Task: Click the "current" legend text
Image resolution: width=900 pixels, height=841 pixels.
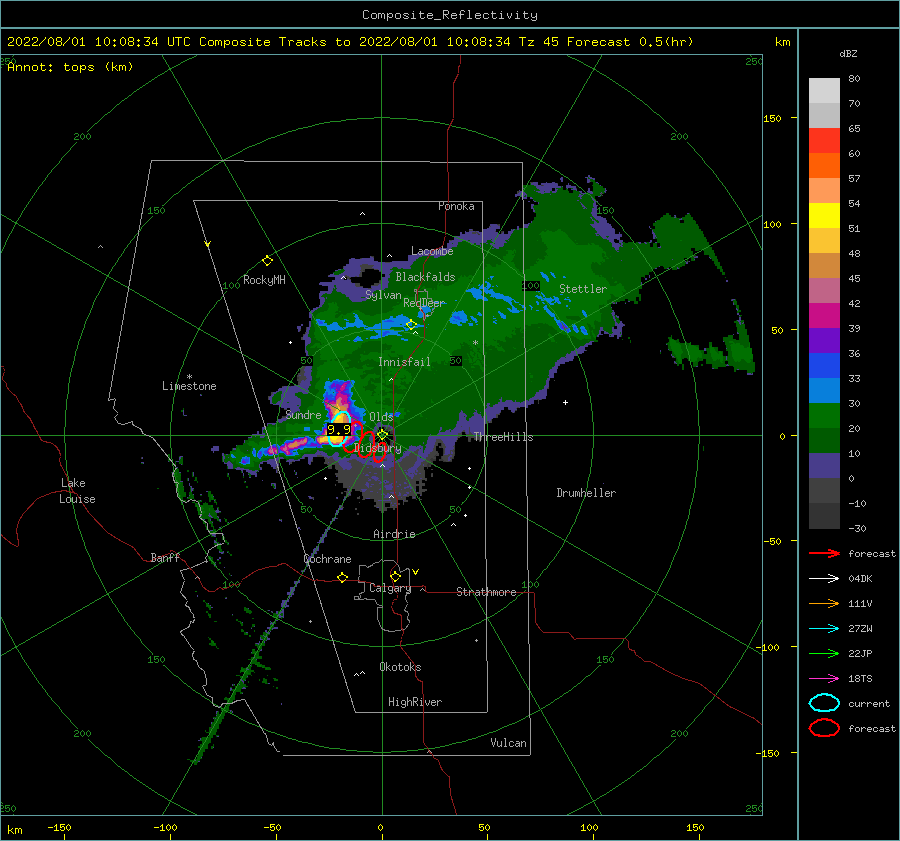Action: pos(868,703)
